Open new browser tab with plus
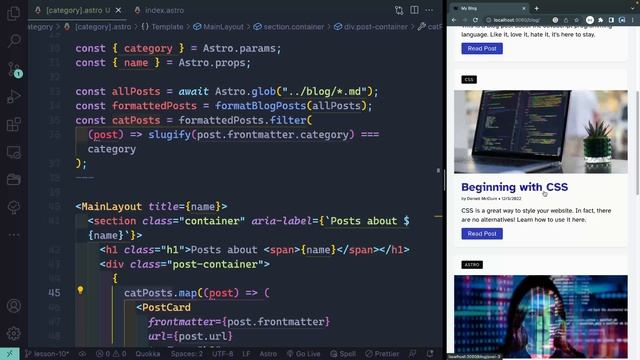The width and height of the screenshot is (640, 360). [537, 8]
